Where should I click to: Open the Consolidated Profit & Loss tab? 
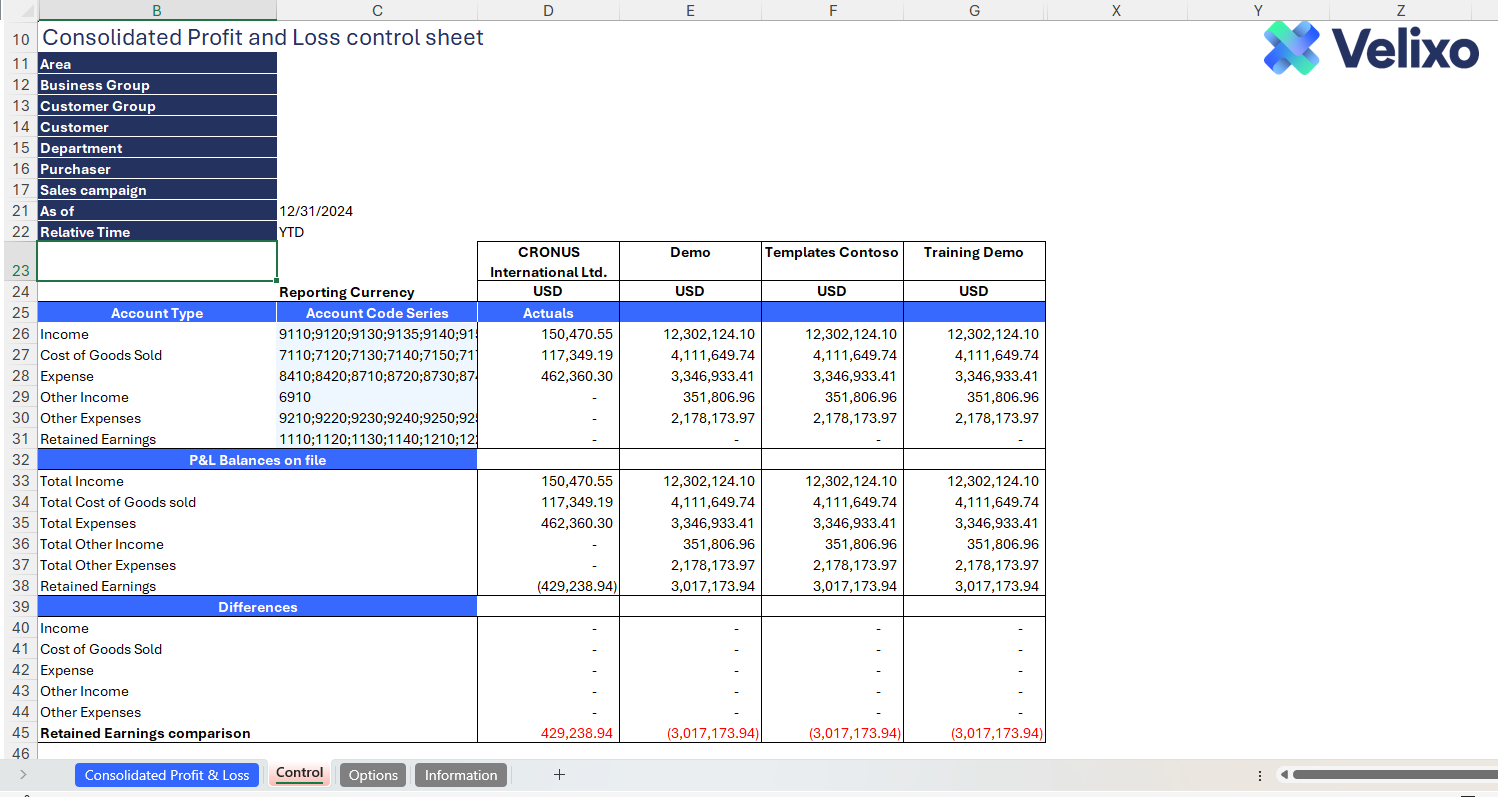[x=167, y=775]
